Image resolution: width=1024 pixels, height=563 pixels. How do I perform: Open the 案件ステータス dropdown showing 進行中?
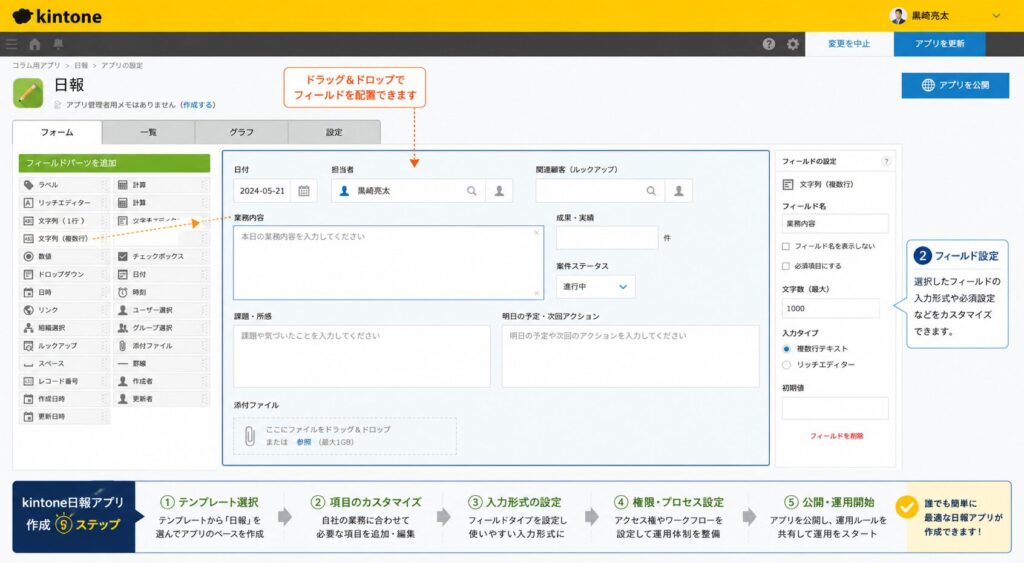point(595,287)
